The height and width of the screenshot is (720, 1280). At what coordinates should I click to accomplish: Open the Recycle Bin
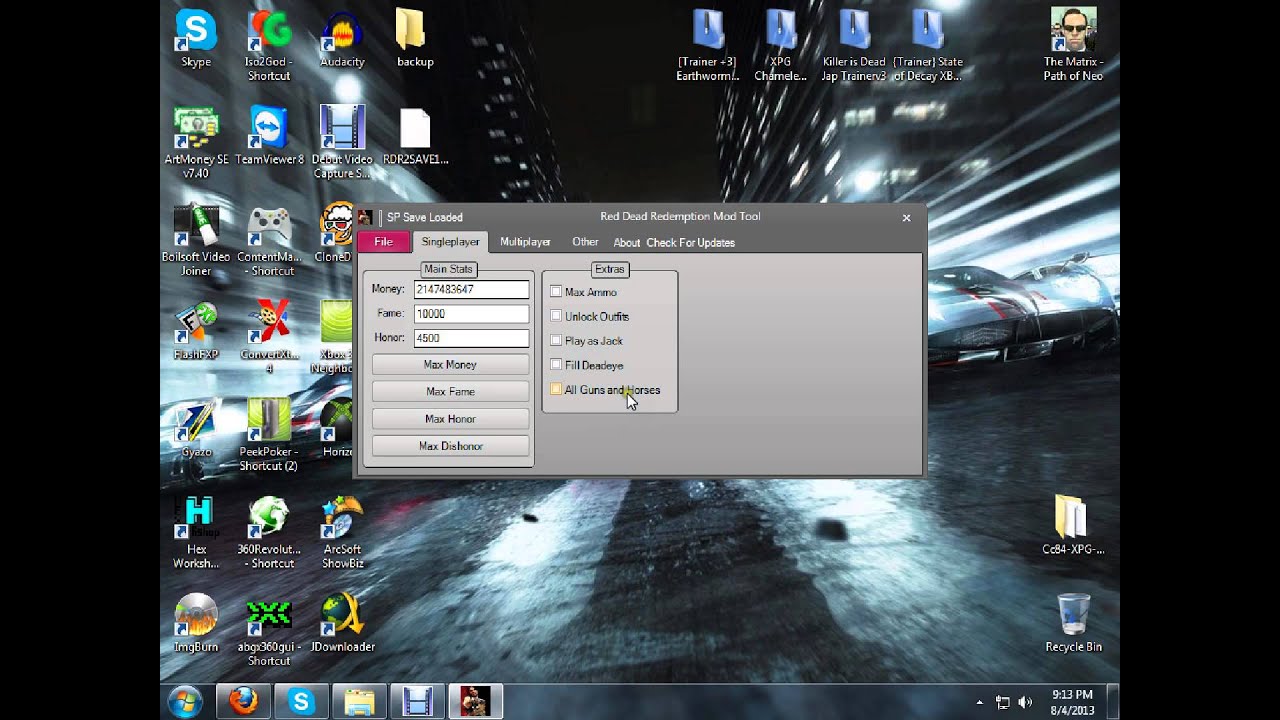1073,624
